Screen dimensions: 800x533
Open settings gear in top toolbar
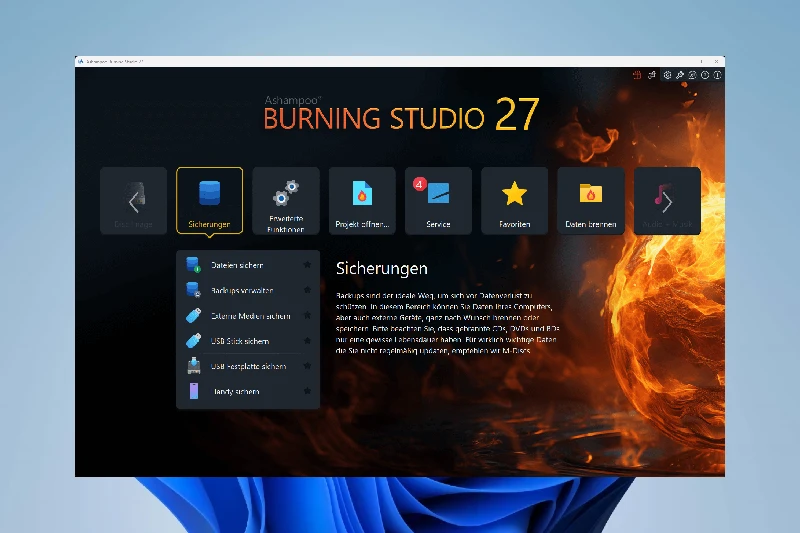point(667,75)
